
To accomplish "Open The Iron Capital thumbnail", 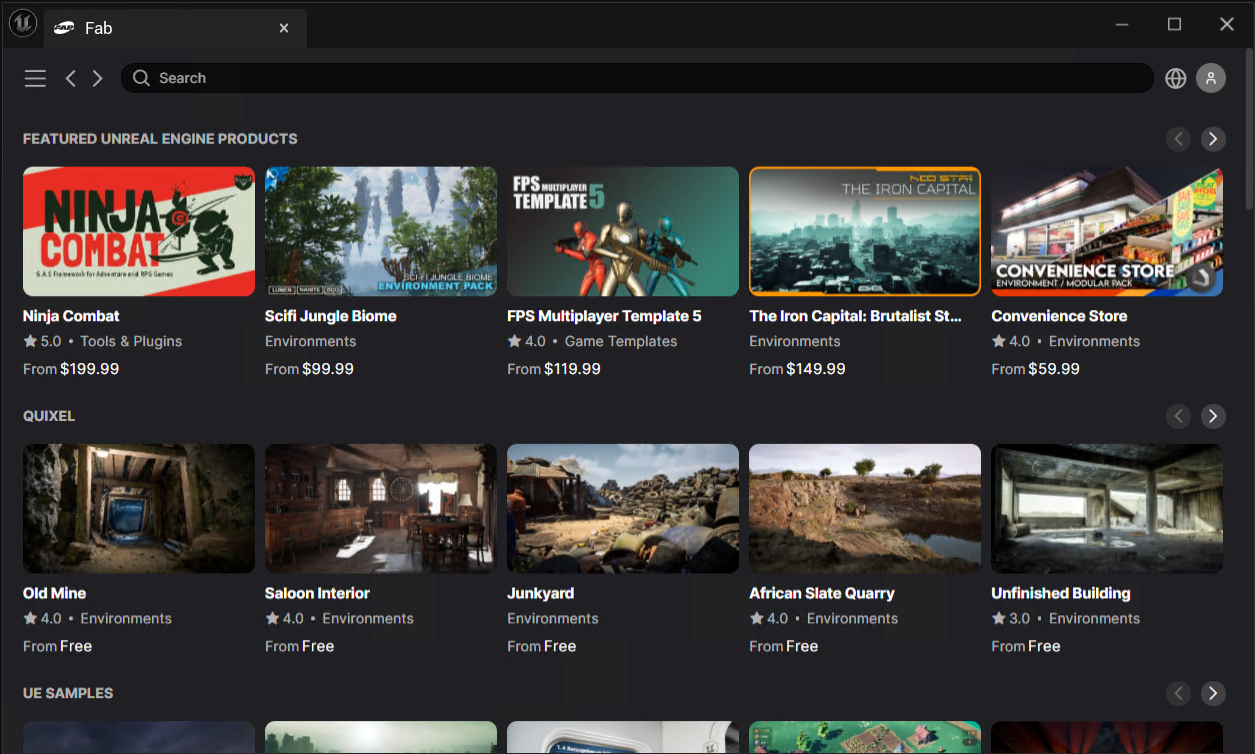I will [865, 231].
